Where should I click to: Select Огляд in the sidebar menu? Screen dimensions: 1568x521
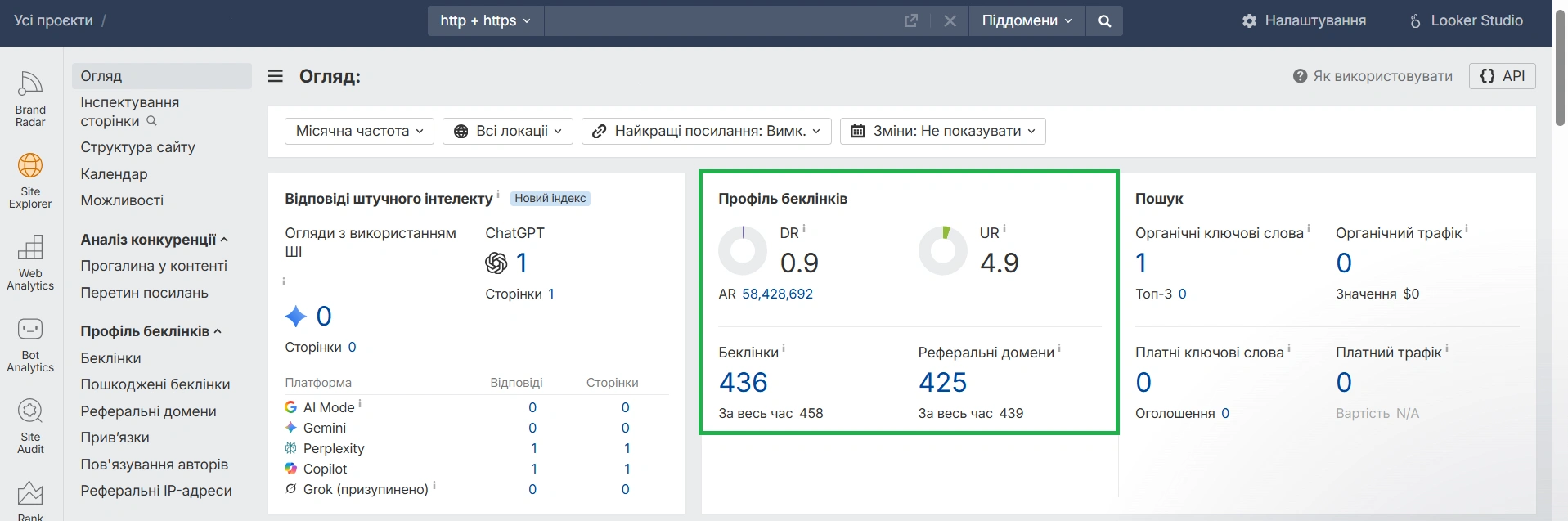click(162, 76)
